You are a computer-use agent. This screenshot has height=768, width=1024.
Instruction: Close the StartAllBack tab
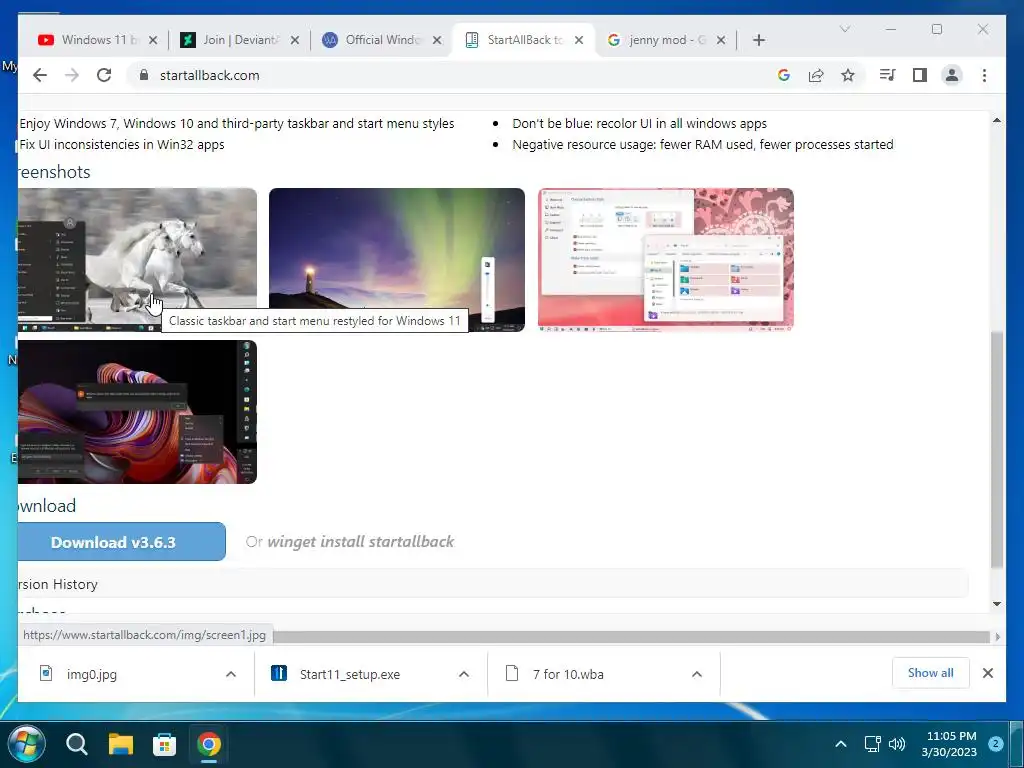pyautogui.click(x=579, y=40)
